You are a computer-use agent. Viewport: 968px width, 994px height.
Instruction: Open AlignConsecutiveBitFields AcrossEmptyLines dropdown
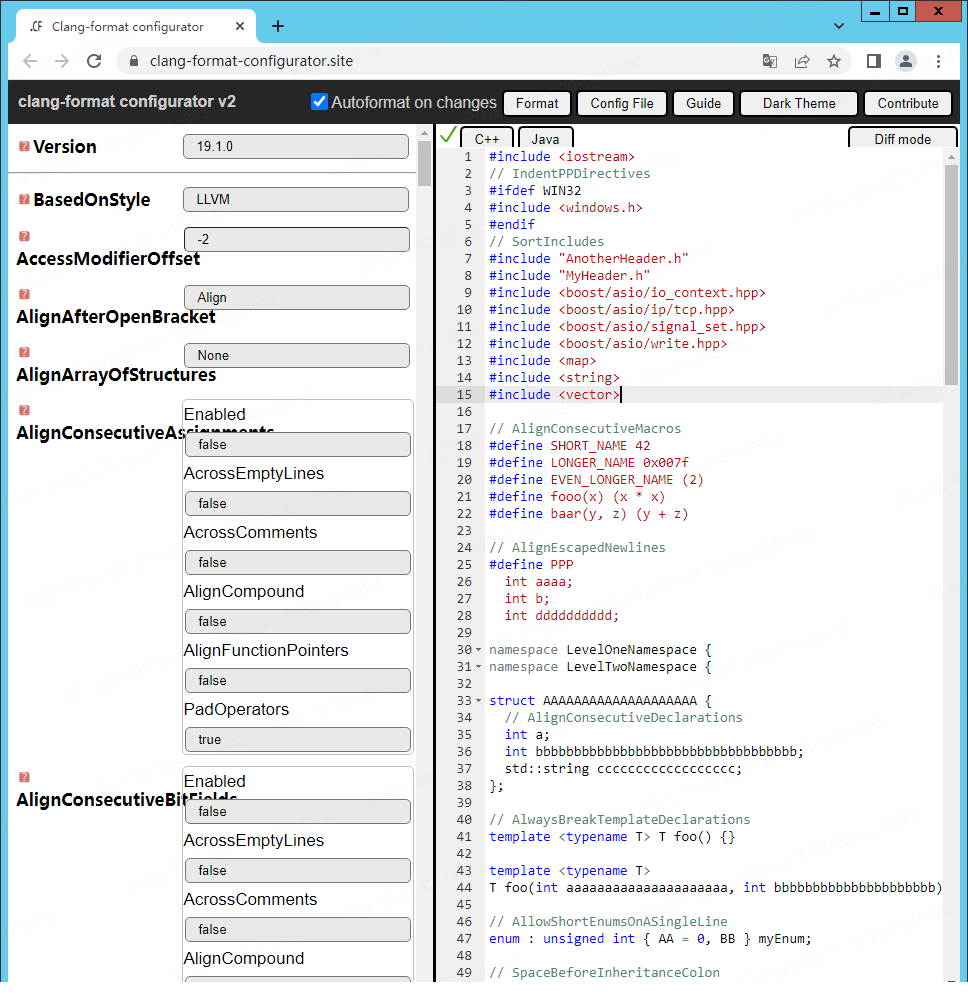click(x=298, y=870)
